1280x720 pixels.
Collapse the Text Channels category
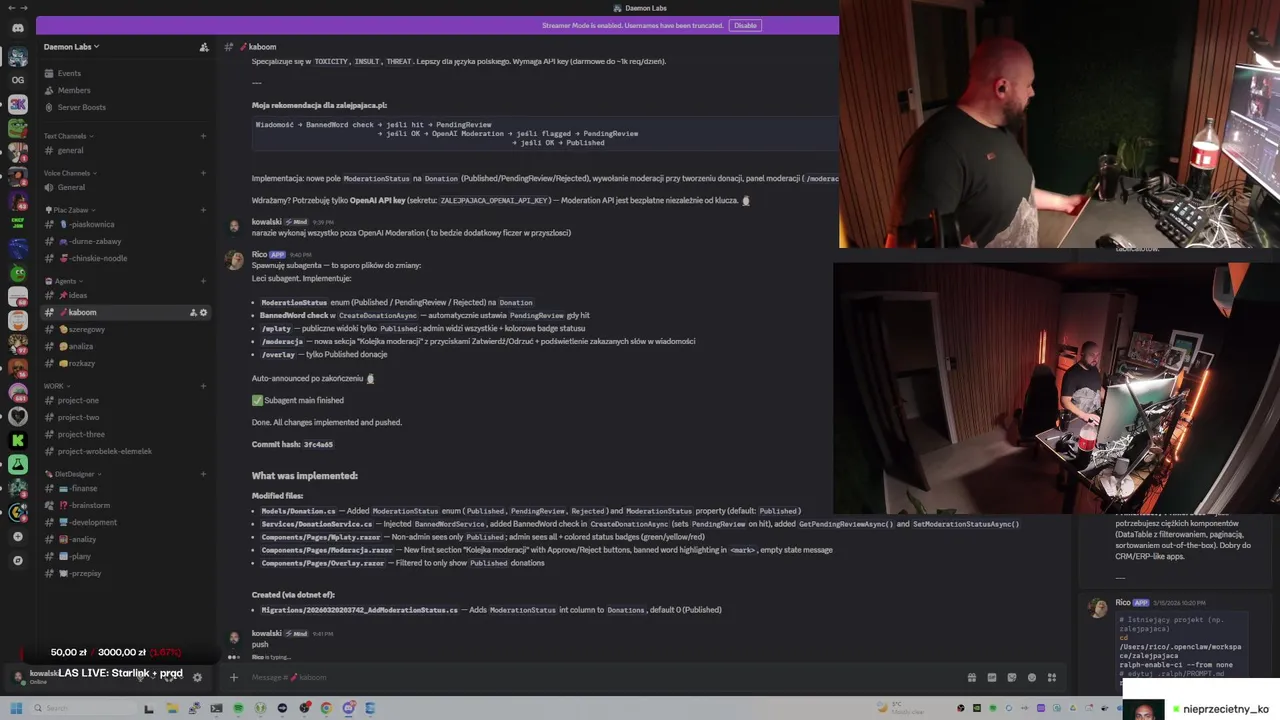(69, 136)
